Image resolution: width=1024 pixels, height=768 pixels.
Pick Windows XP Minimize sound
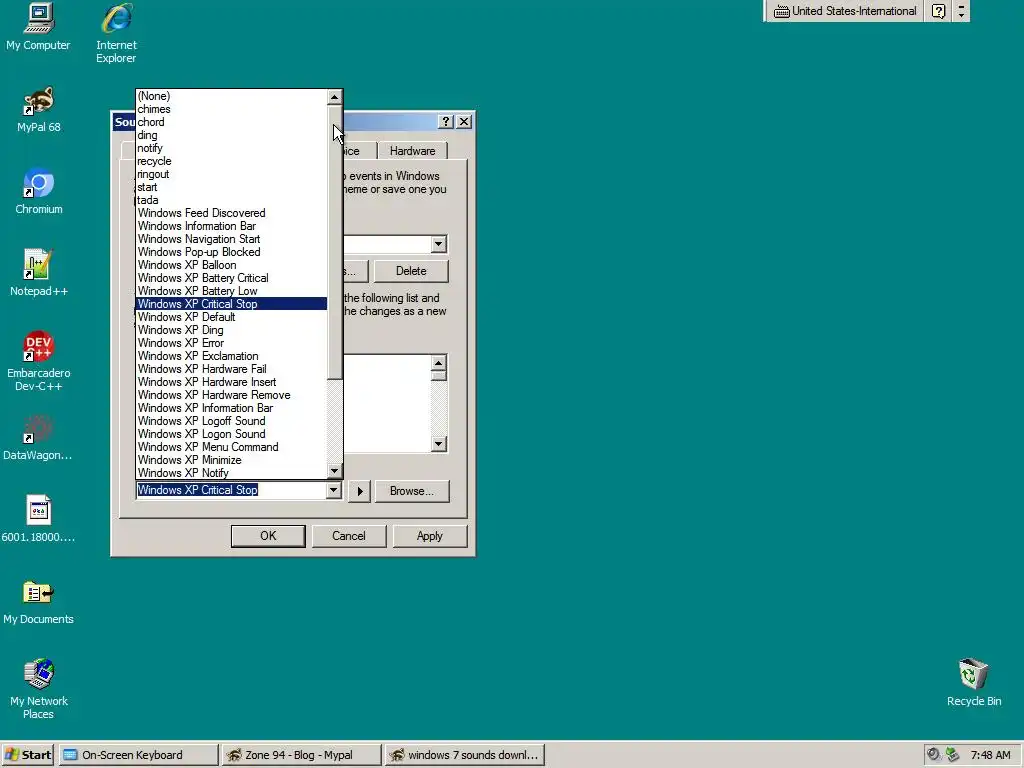pyautogui.click(x=231, y=460)
